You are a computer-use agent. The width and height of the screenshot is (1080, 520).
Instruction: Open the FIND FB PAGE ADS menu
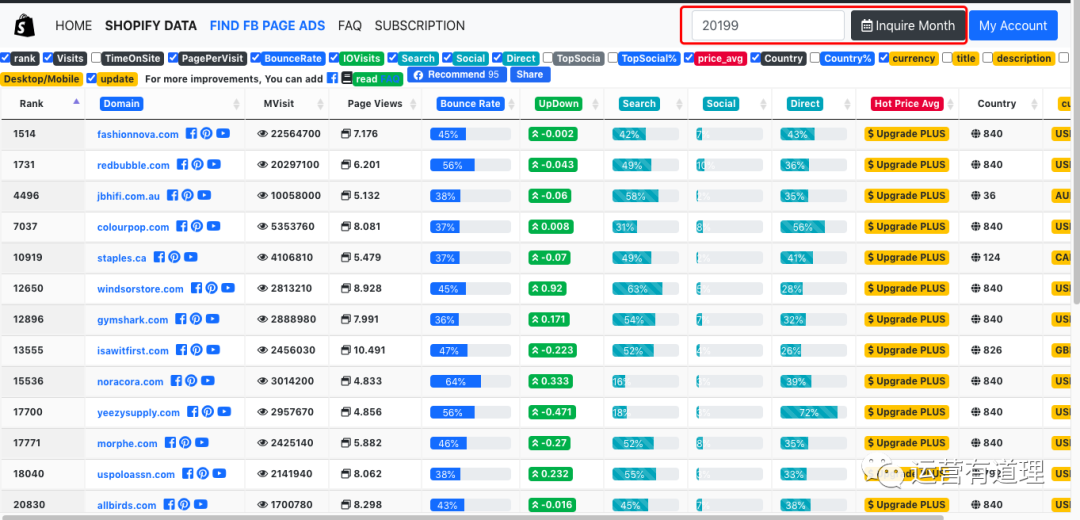[x=267, y=25]
